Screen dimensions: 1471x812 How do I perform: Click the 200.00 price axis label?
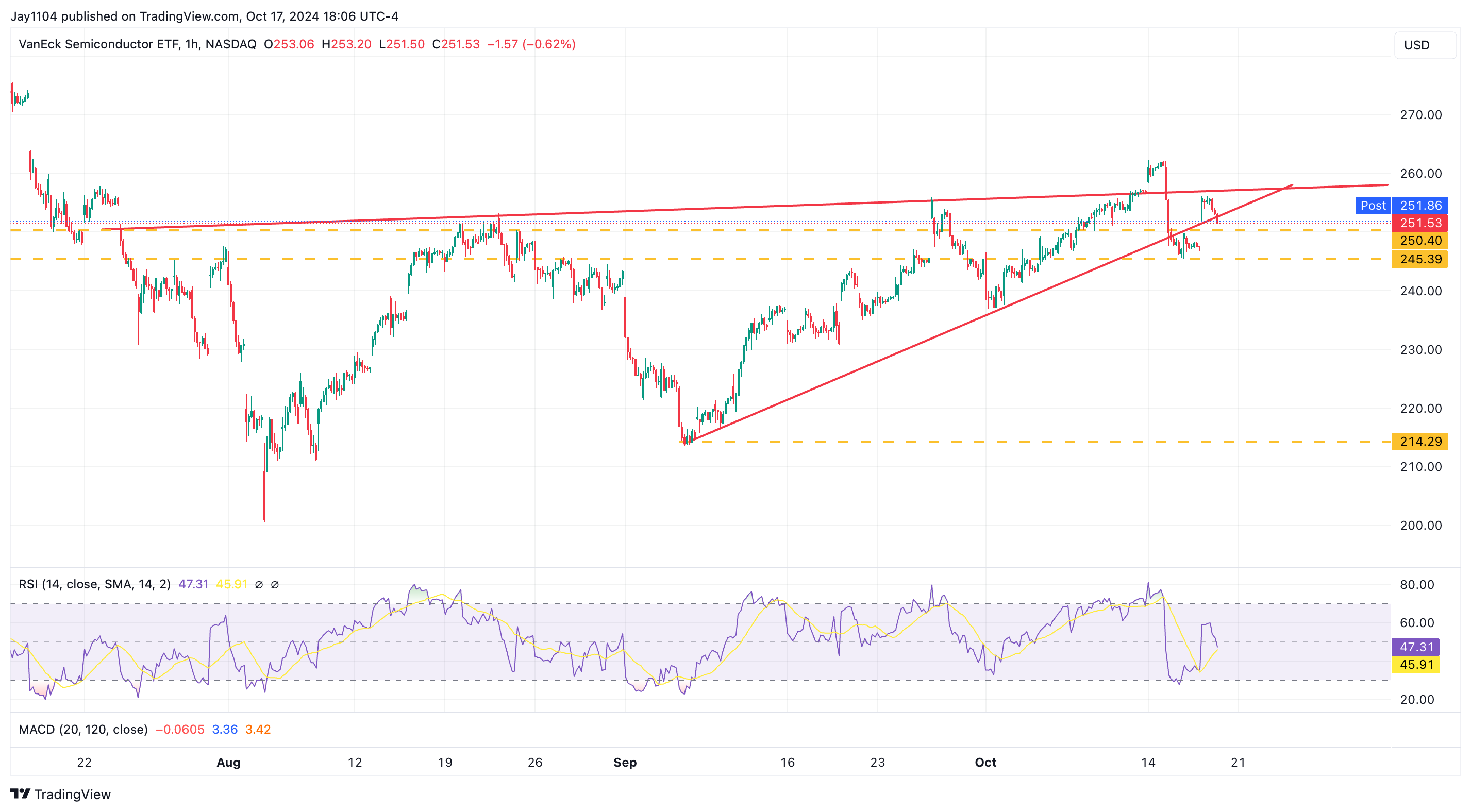click(x=1421, y=526)
